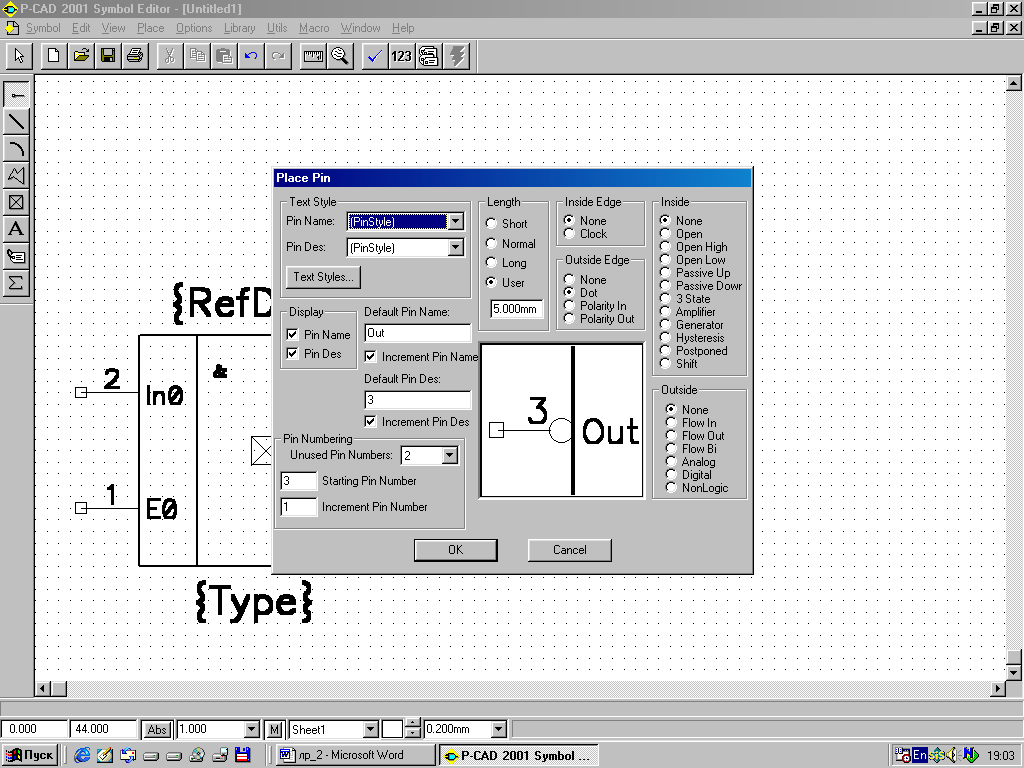Select the Place Text tool

[x=16, y=229]
